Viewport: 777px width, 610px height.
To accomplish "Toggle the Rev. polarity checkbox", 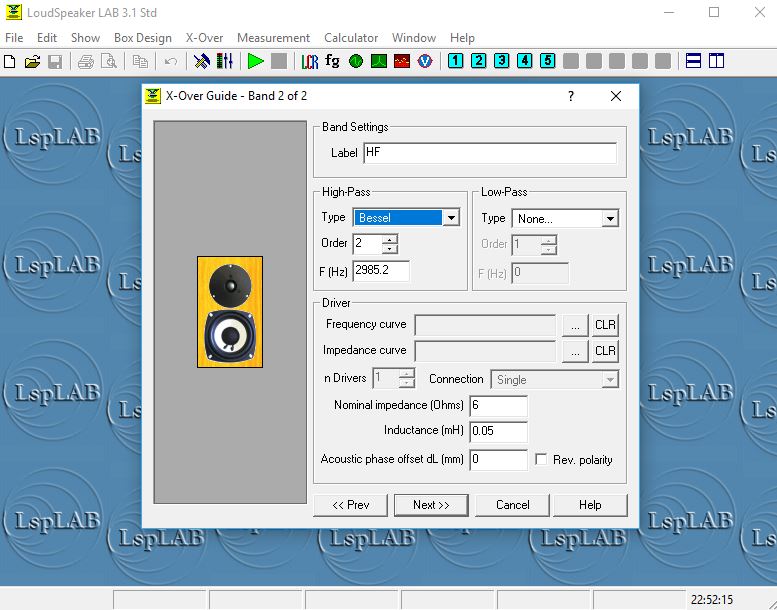I will tap(542, 459).
